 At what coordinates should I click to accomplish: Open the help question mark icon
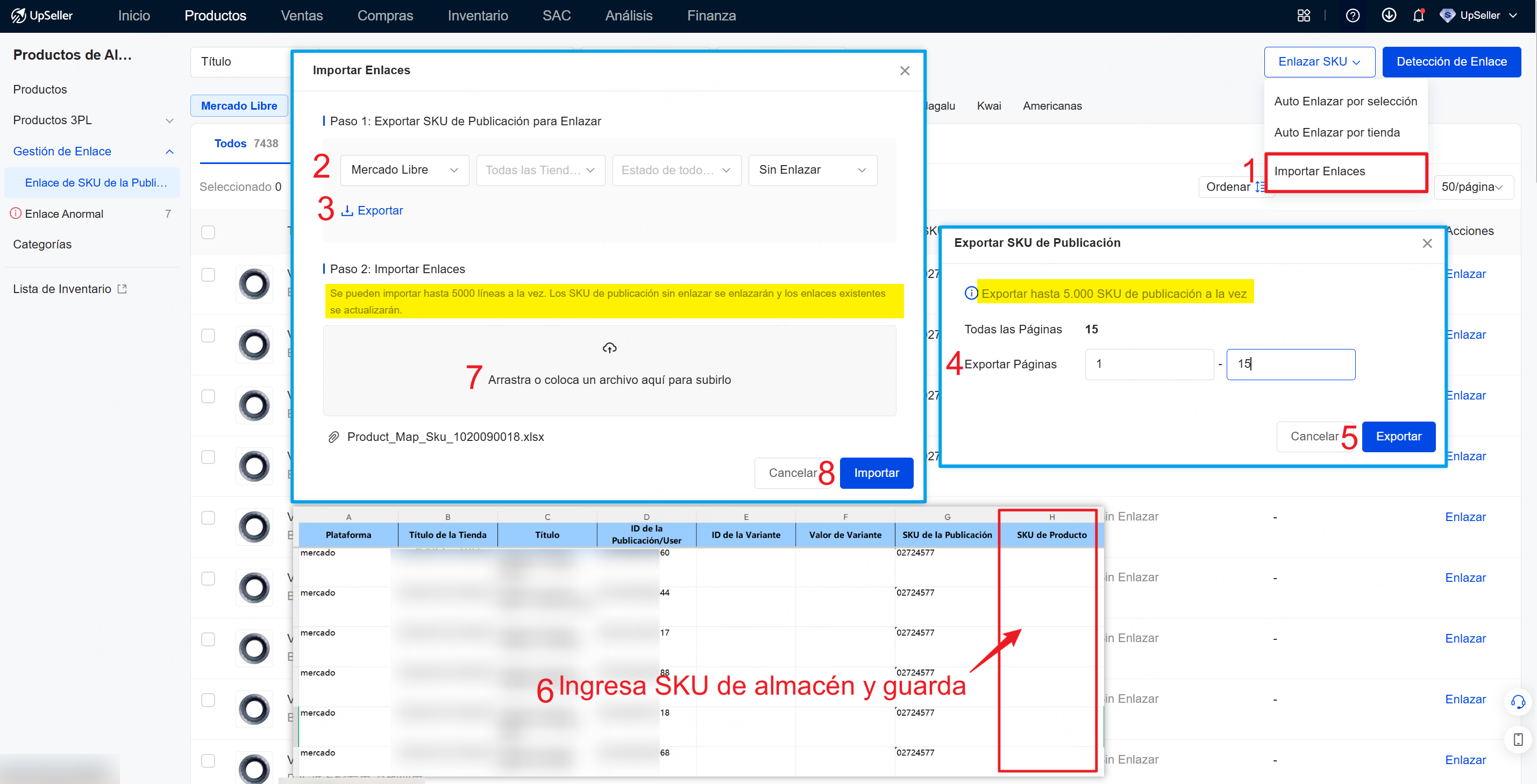[1353, 16]
